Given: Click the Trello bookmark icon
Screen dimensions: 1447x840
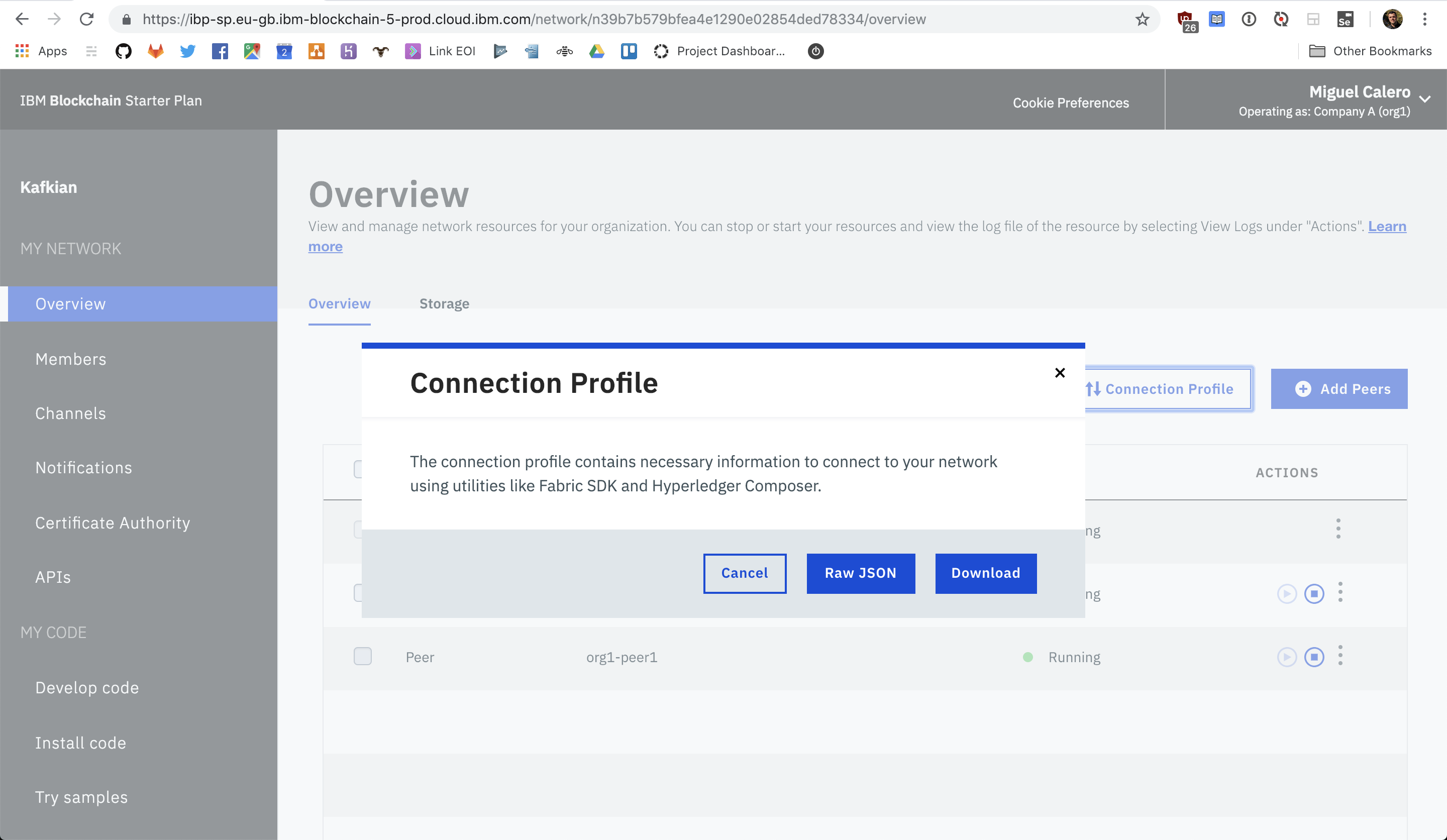Looking at the screenshot, I should pyautogui.click(x=629, y=51).
